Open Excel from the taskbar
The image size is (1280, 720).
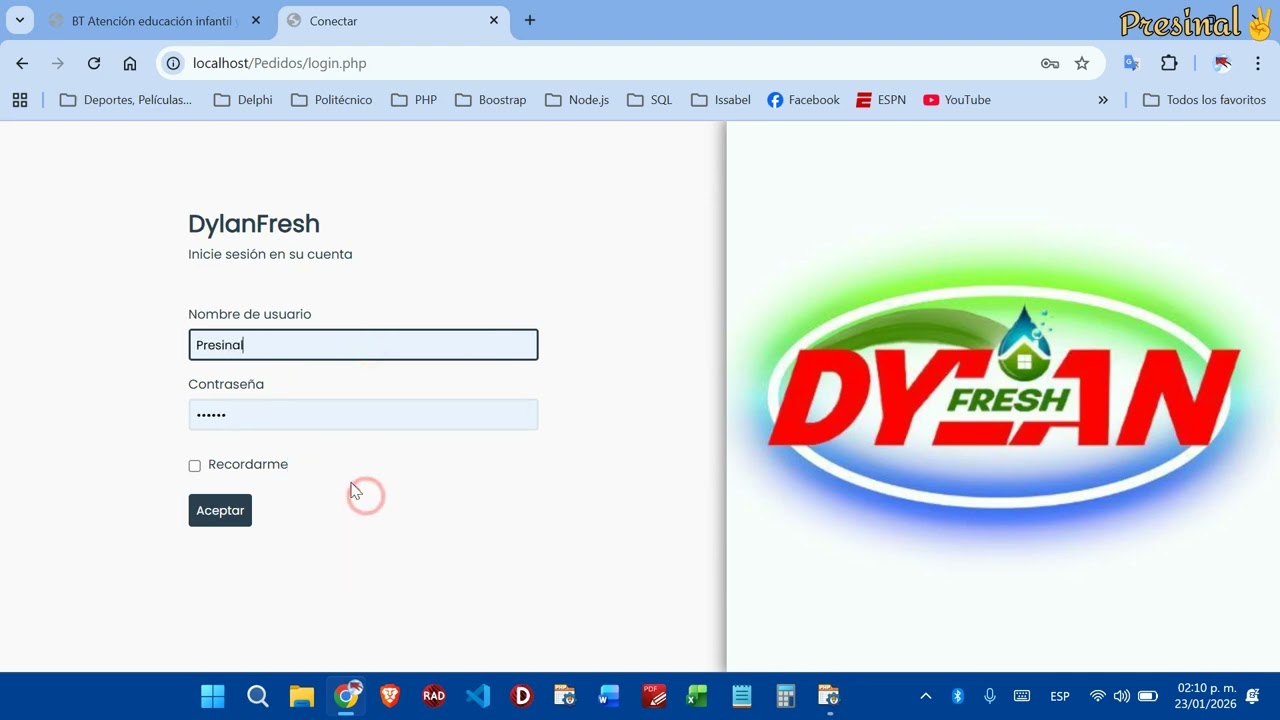click(697, 696)
